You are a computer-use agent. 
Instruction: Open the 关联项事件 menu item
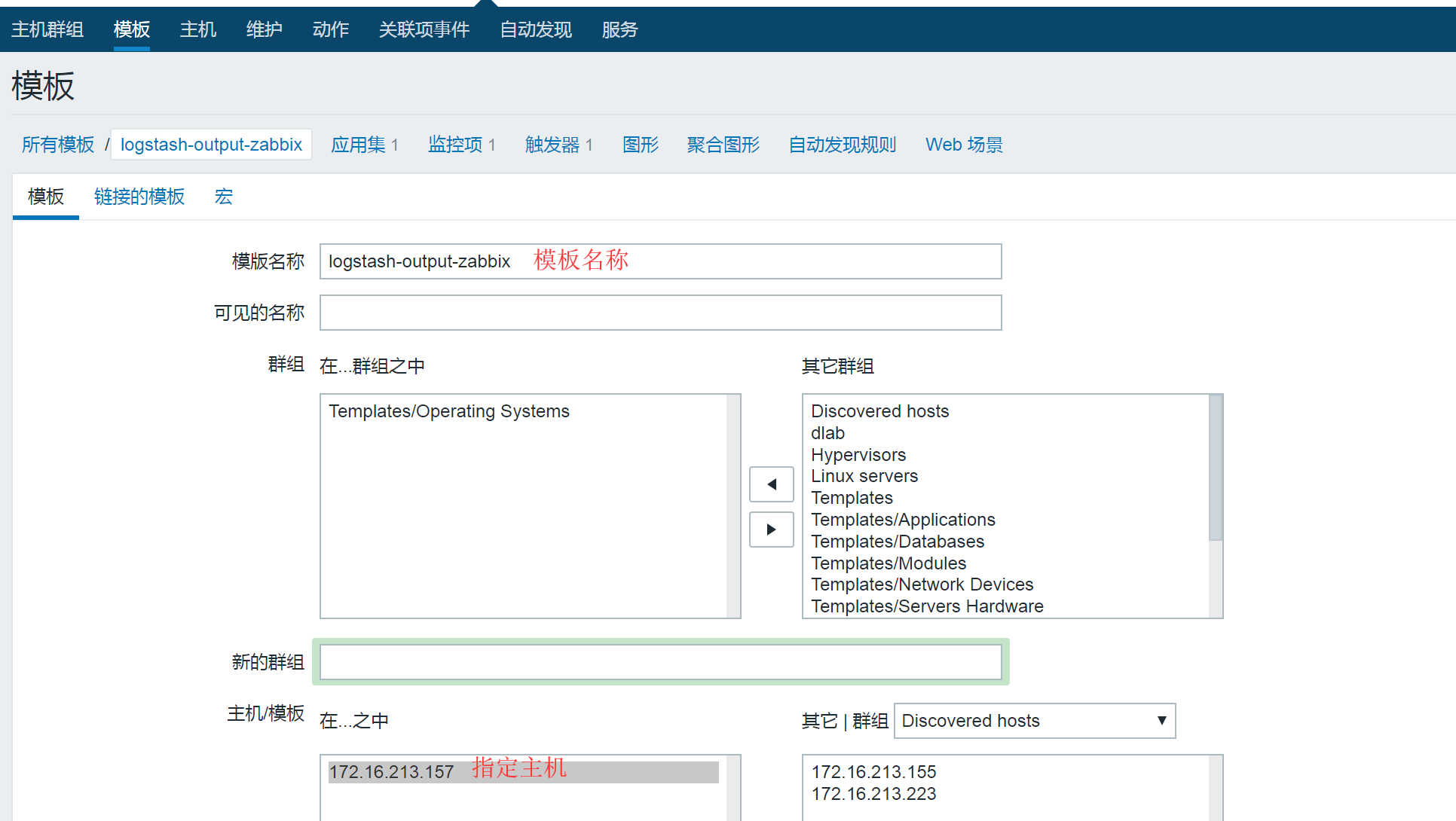(x=424, y=29)
